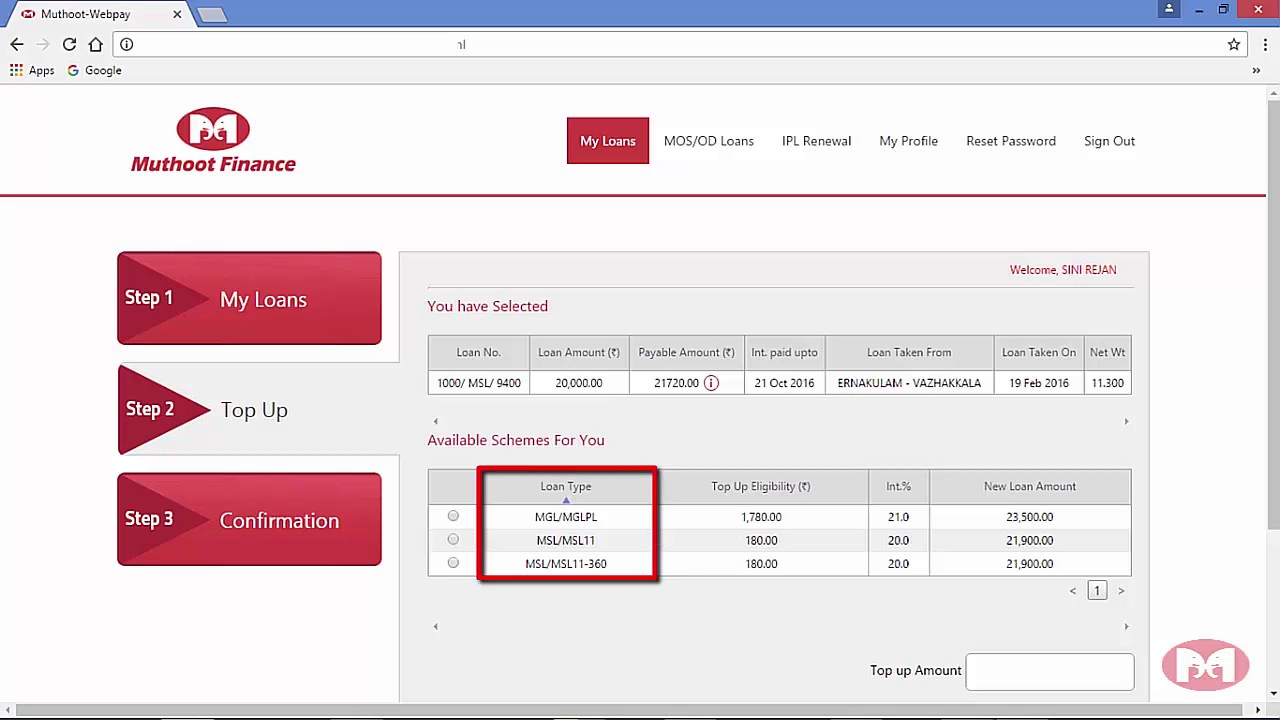Bookmark this page with the star
The image size is (1280, 720).
(1234, 44)
